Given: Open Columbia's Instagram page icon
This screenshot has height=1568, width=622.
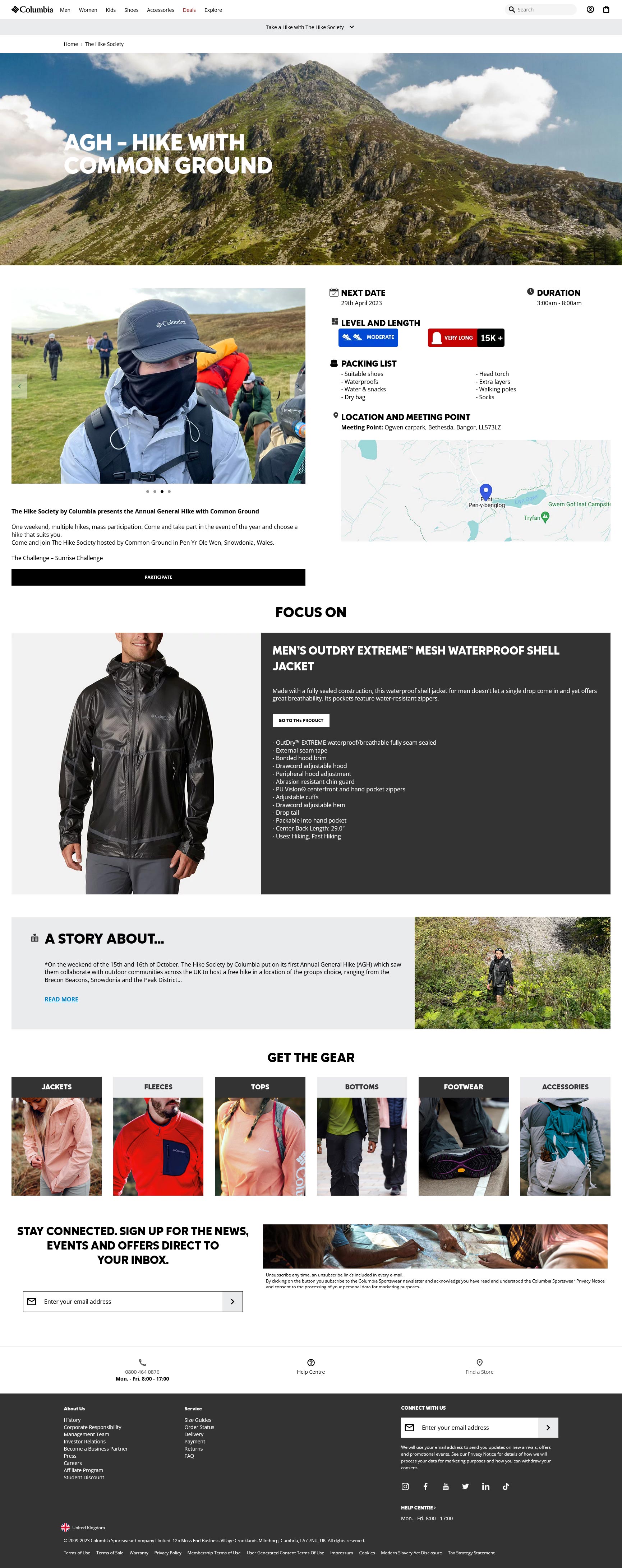Looking at the screenshot, I should (405, 1486).
